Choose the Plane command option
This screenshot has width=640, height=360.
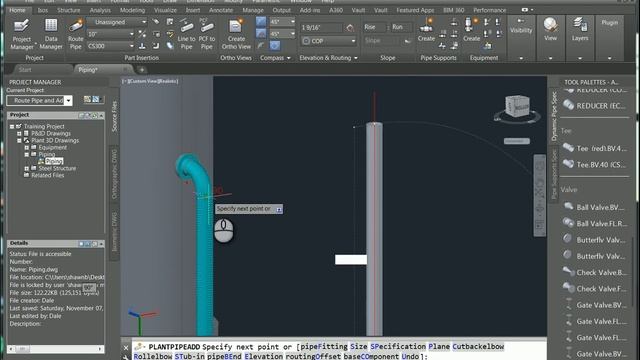(439, 347)
